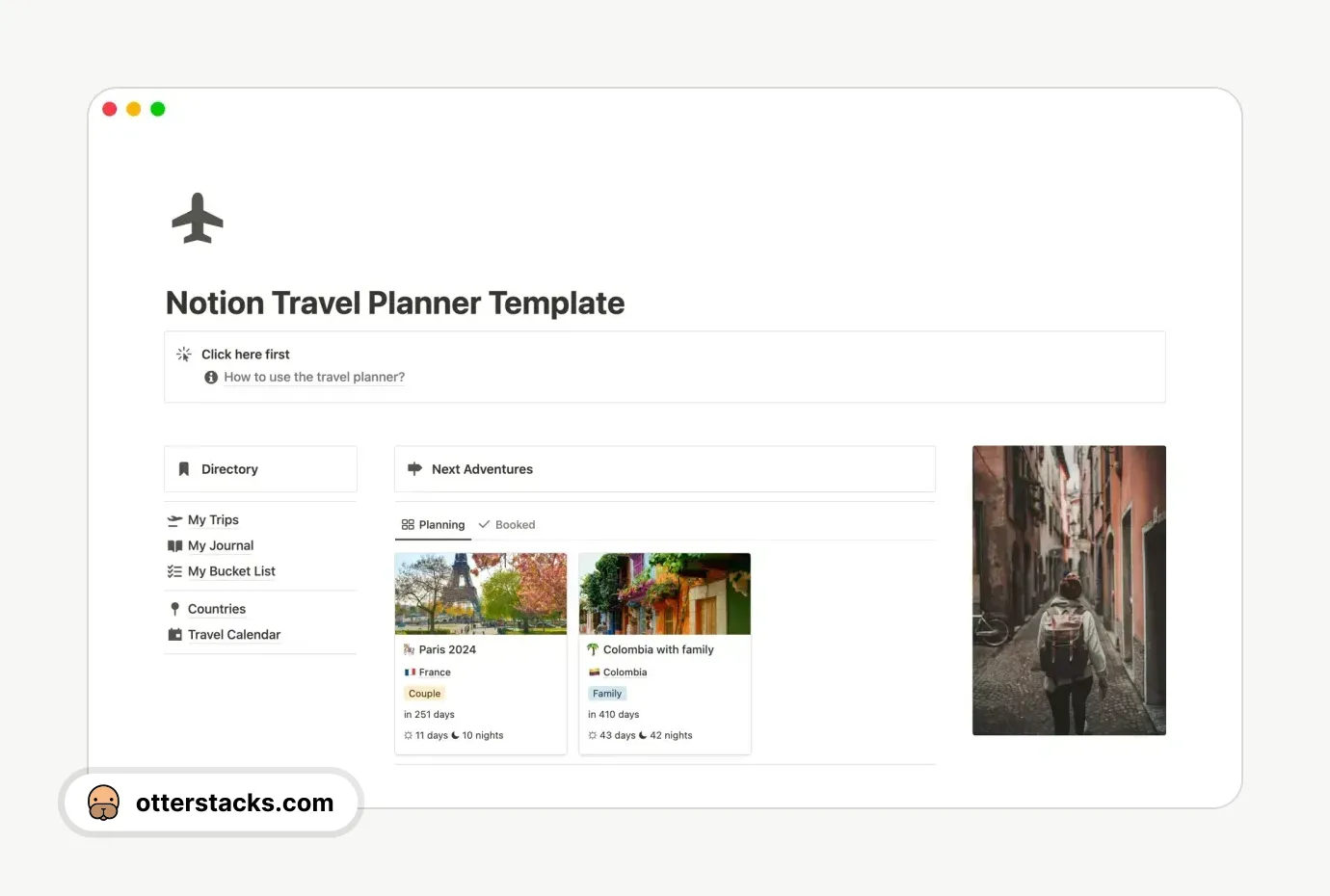The height and width of the screenshot is (896, 1330).
Task: Click the airplane page icon
Action: 198,218
